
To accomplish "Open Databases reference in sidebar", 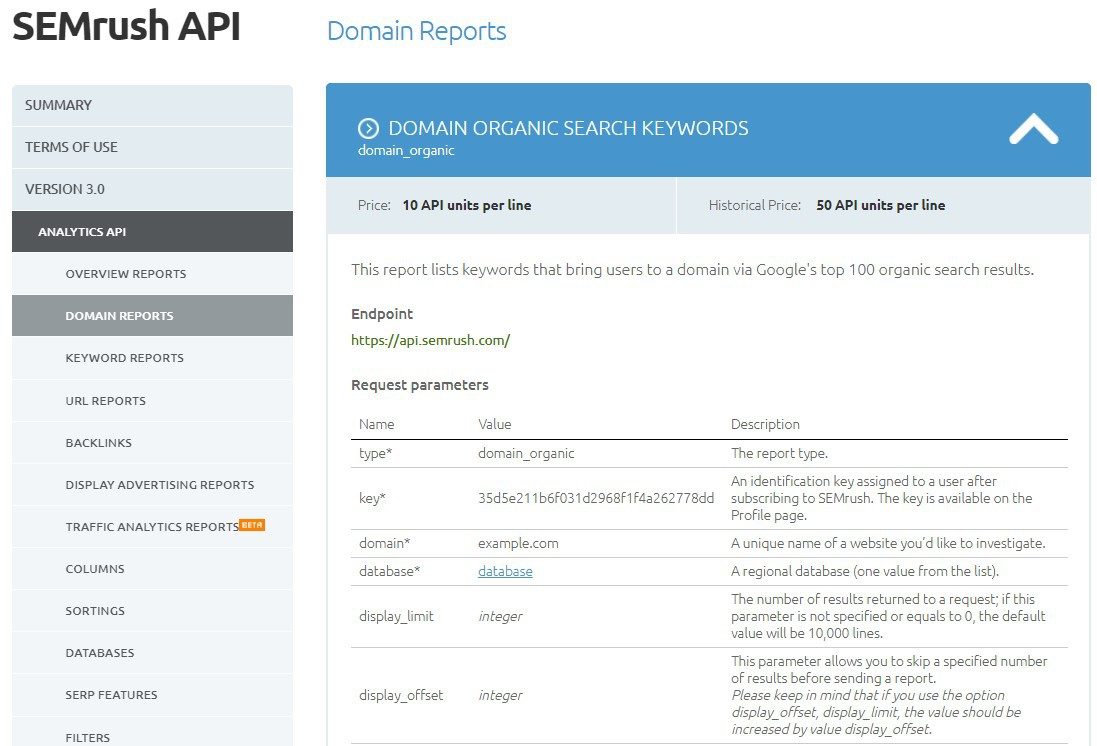I will point(153,652).
